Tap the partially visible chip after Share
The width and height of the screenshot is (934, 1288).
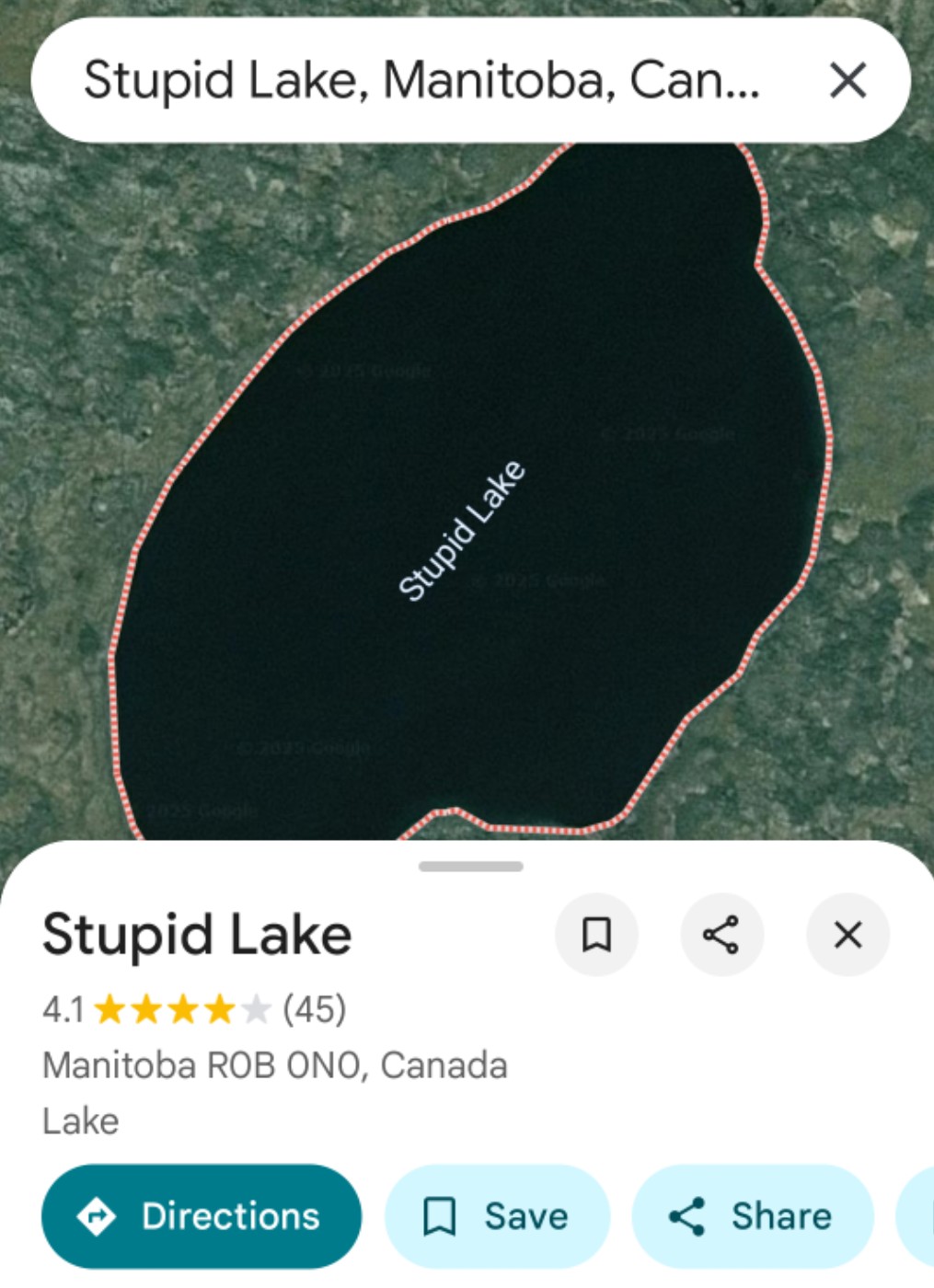916,1216
